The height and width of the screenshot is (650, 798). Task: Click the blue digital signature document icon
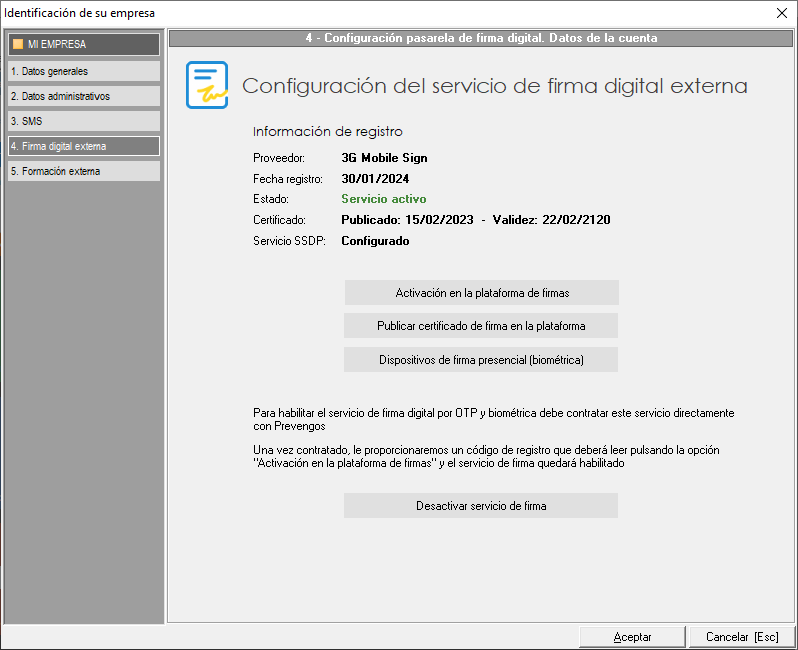tap(207, 85)
